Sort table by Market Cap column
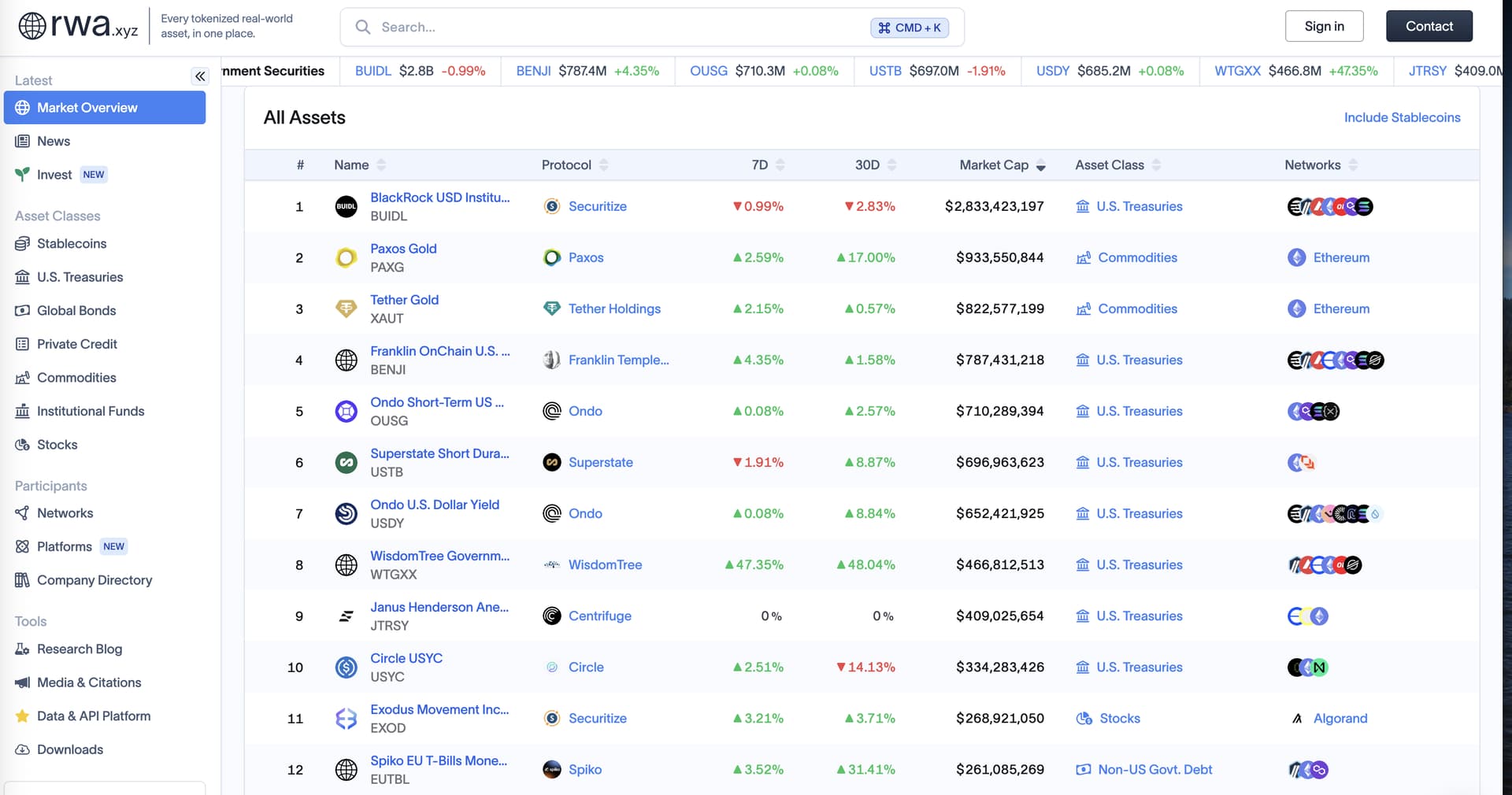This screenshot has height=795, width=1512. [x=1002, y=165]
